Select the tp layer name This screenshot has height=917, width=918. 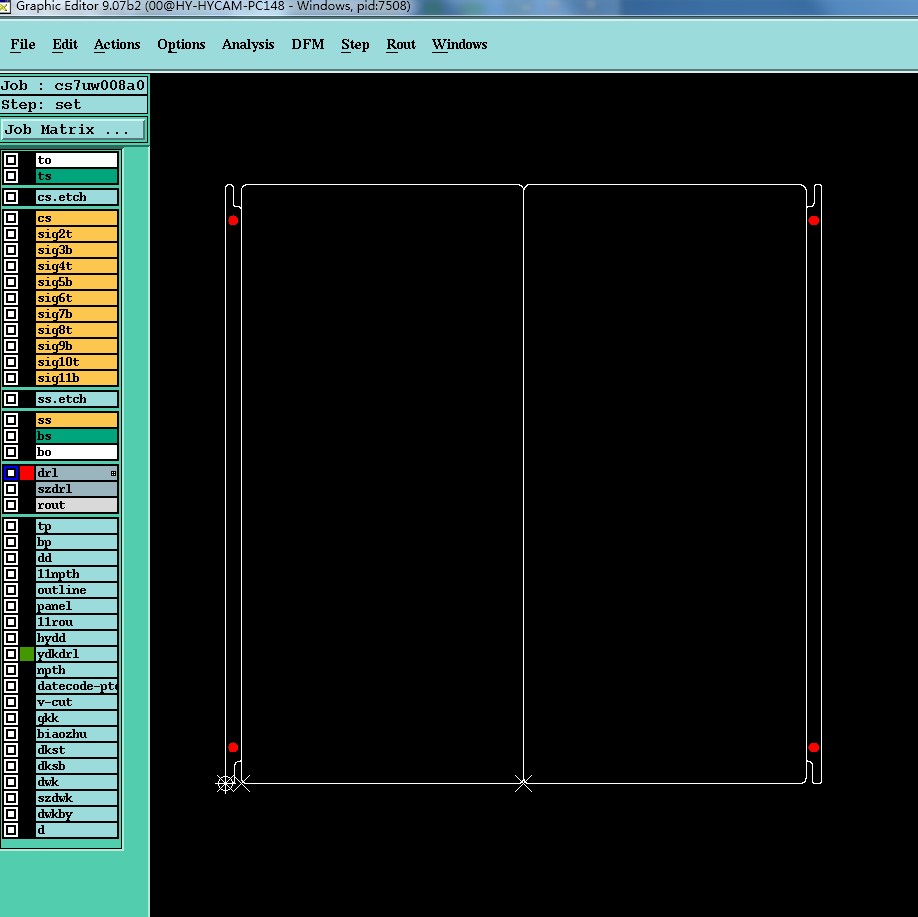tap(77, 526)
